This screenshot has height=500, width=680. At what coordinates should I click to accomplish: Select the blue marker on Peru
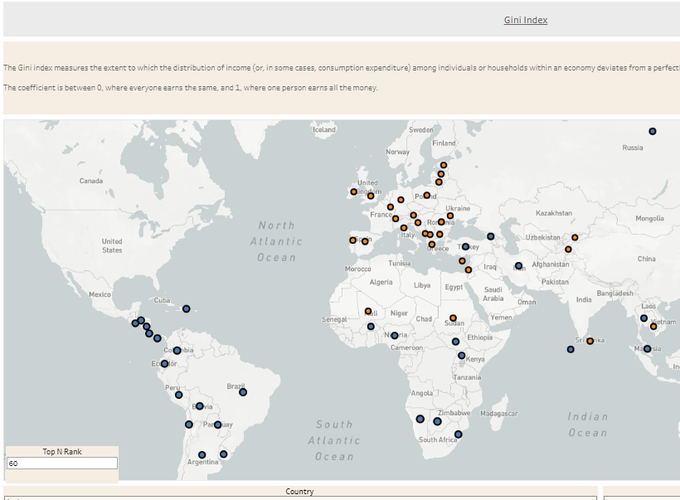[x=179, y=395]
